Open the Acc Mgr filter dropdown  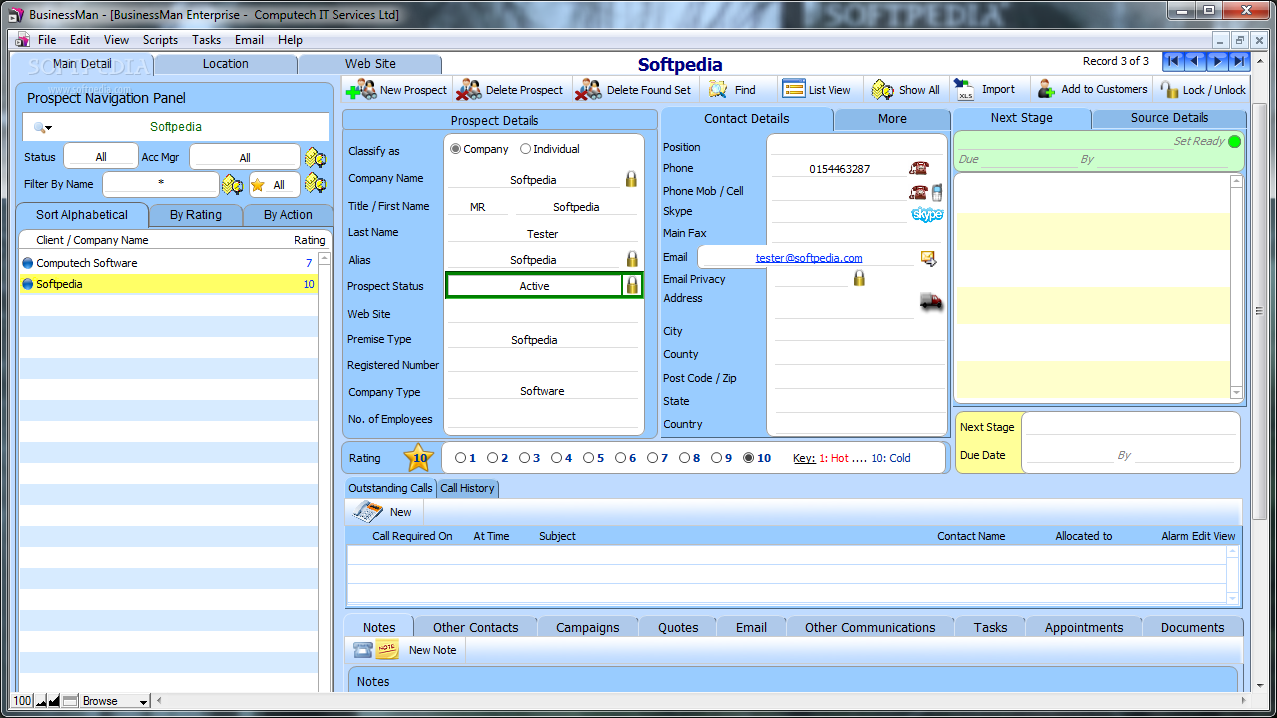[x=245, y=157]
